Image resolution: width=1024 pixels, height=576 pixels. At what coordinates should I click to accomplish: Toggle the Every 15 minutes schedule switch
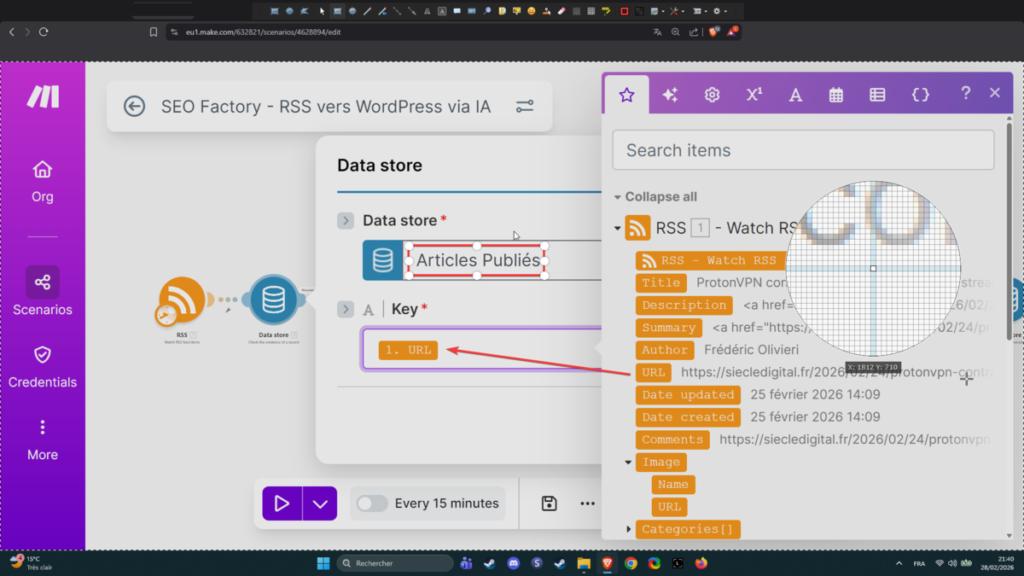pyautogui.click(x=372, y=503)
